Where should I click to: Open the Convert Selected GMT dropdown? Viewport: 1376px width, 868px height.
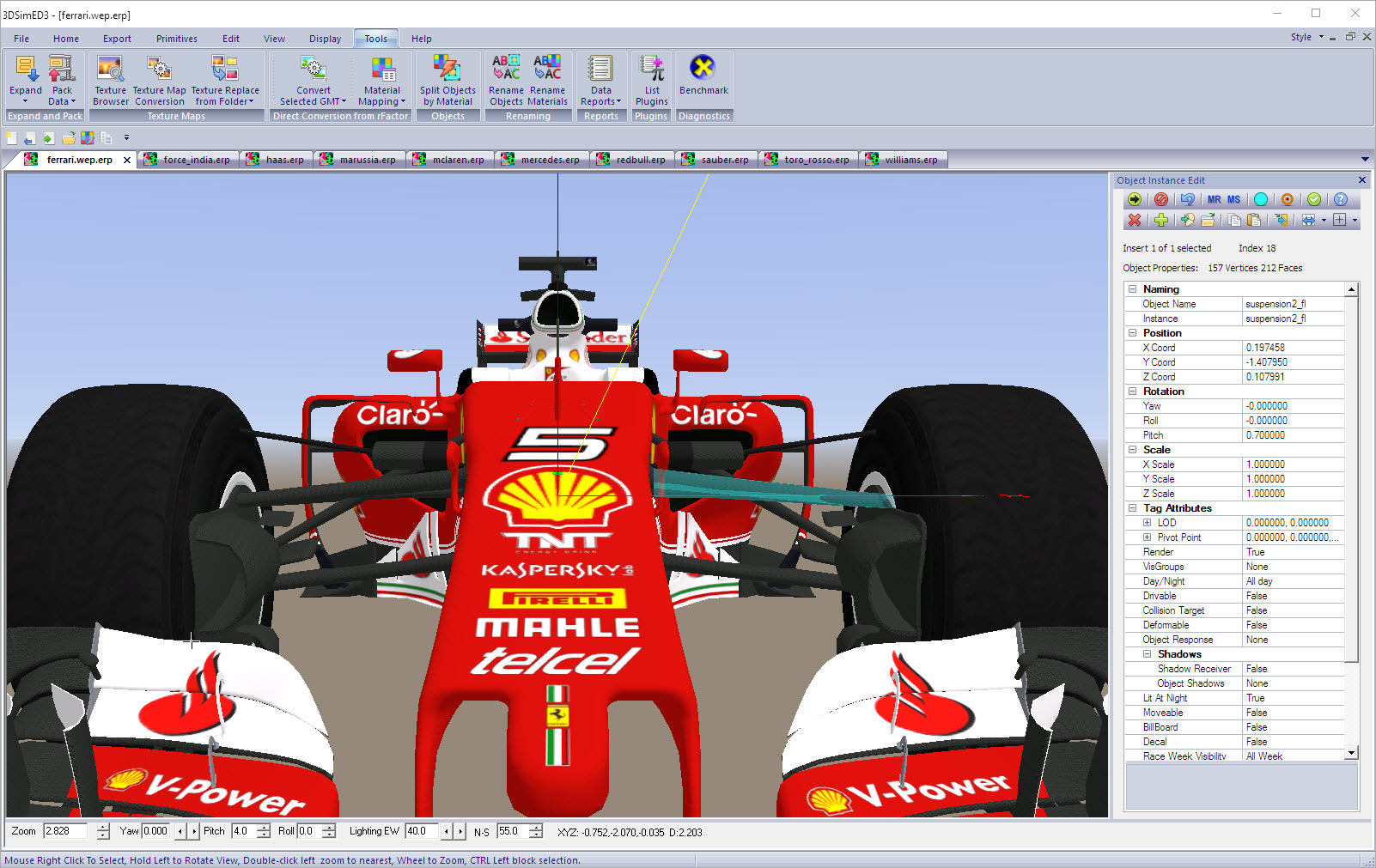tap(314, 80)
